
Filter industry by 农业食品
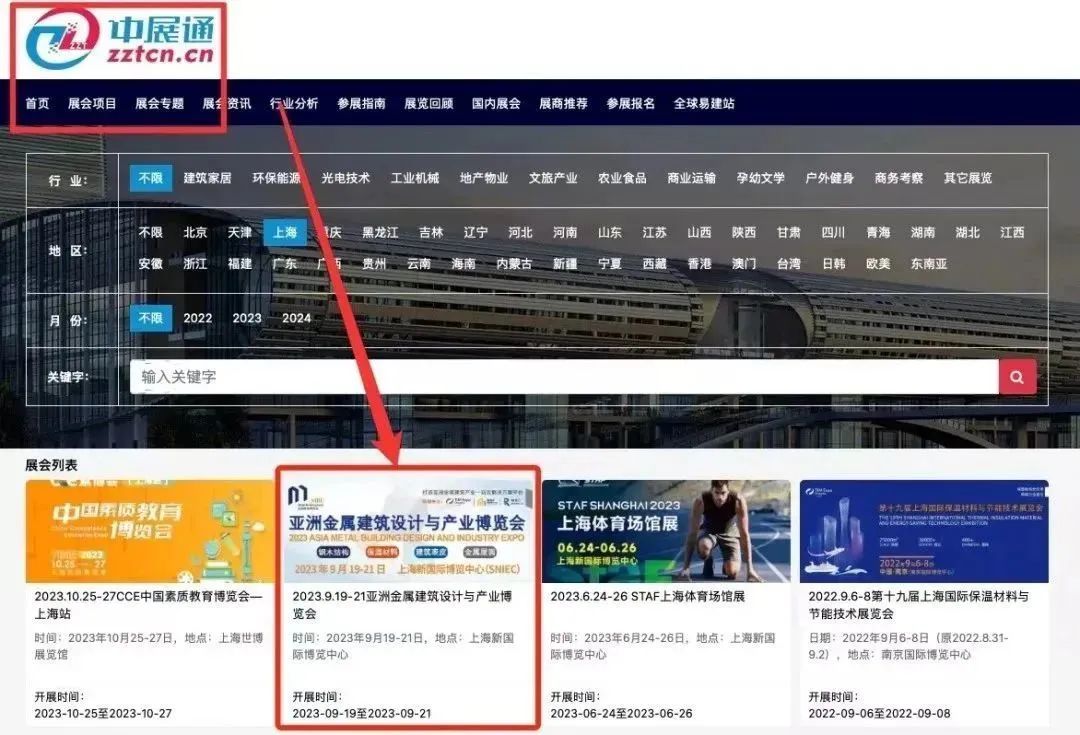(x=622, y=178)
